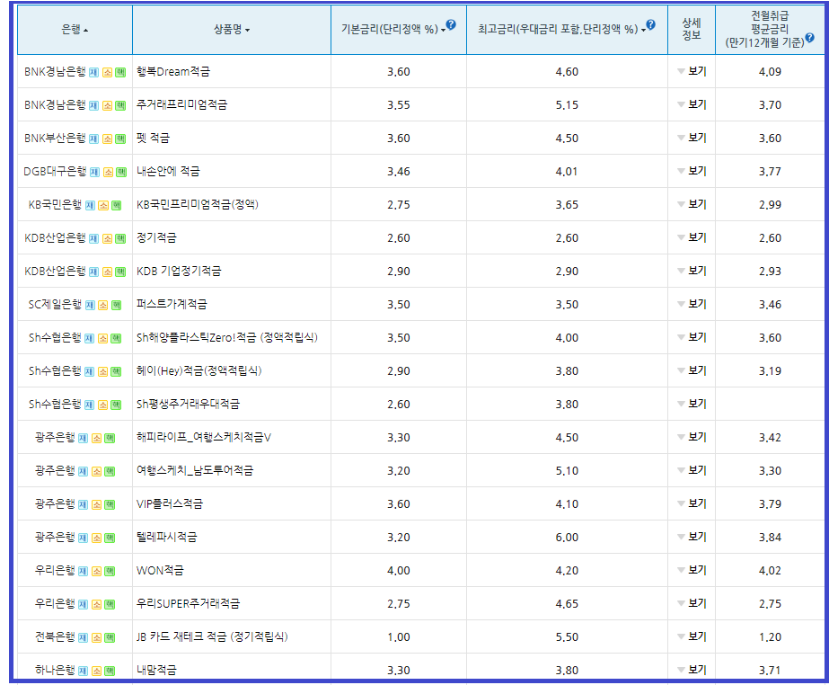831x686 pixels.
Task: Select product name KDB 기업정기적금
Action: pyautogui.click(x=179, y=271)
